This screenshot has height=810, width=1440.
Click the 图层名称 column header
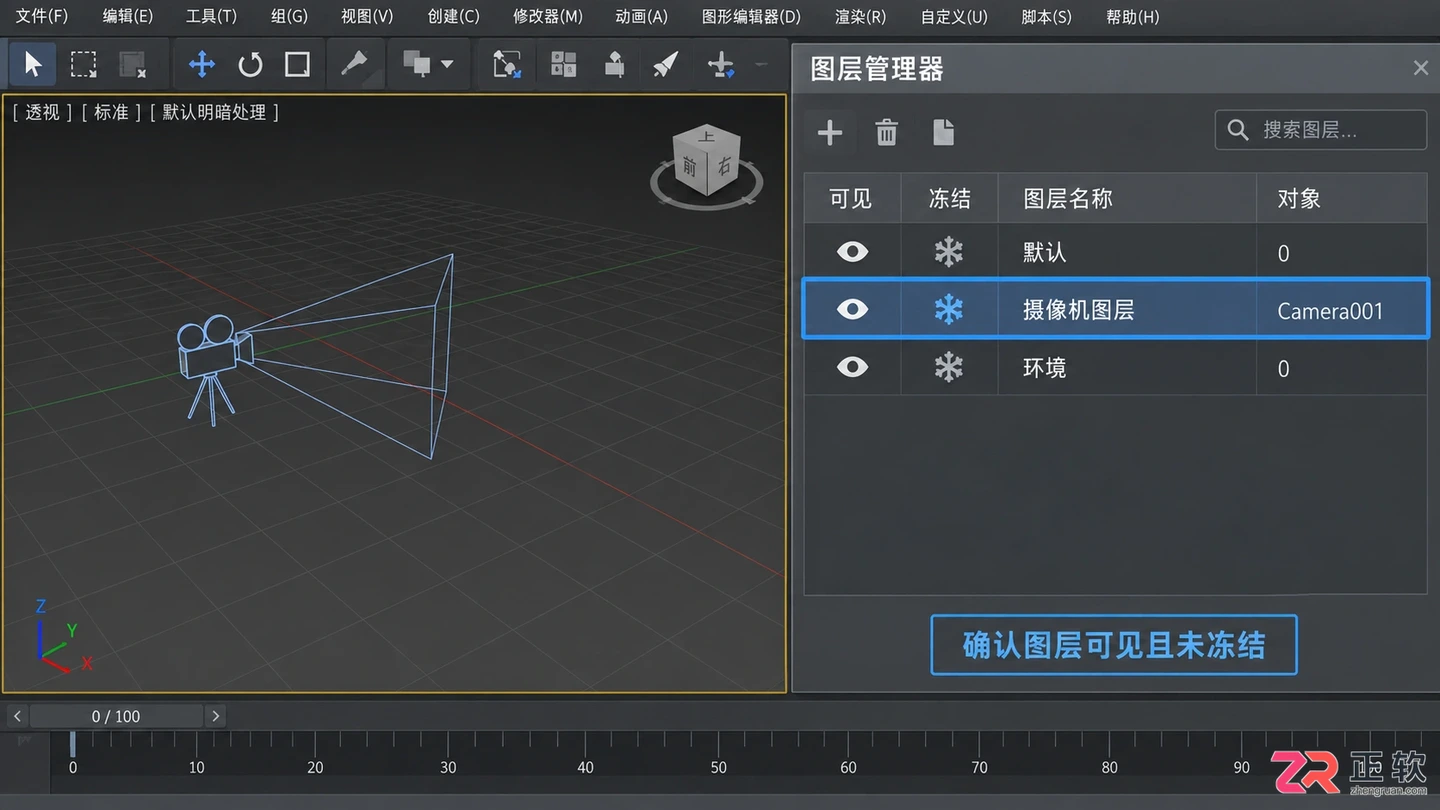coord(1068,198)
